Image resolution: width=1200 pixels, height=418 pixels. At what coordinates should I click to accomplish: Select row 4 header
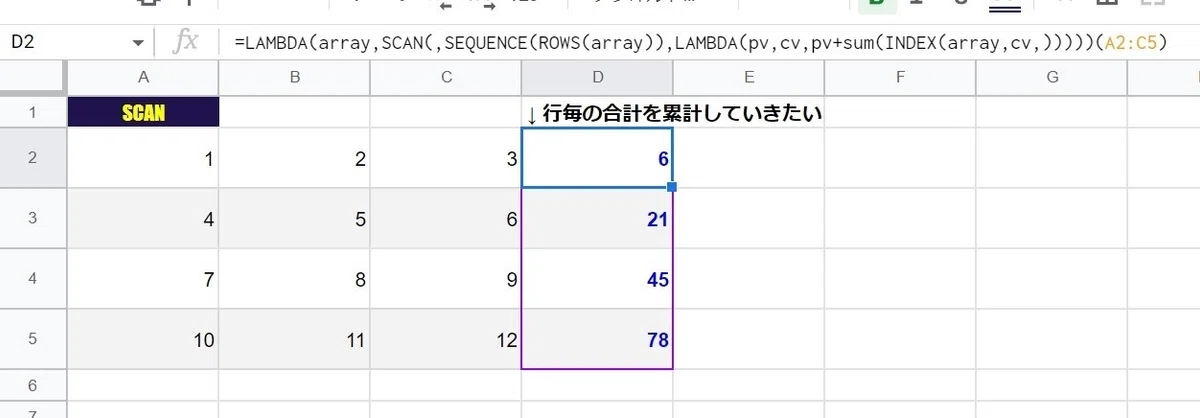pyautogui.click(x=33, y=279)
